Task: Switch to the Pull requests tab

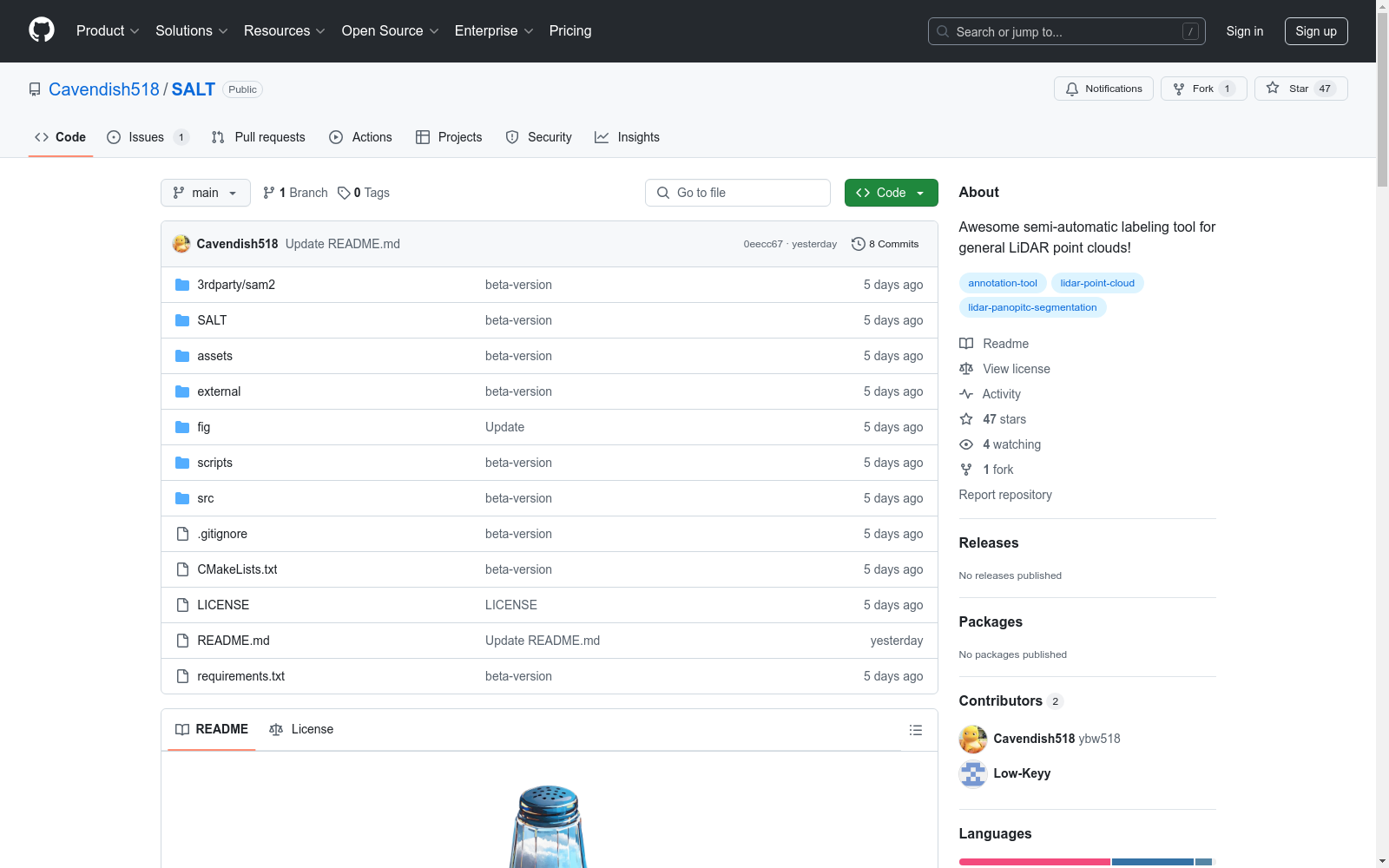Action: click(259, 137)
